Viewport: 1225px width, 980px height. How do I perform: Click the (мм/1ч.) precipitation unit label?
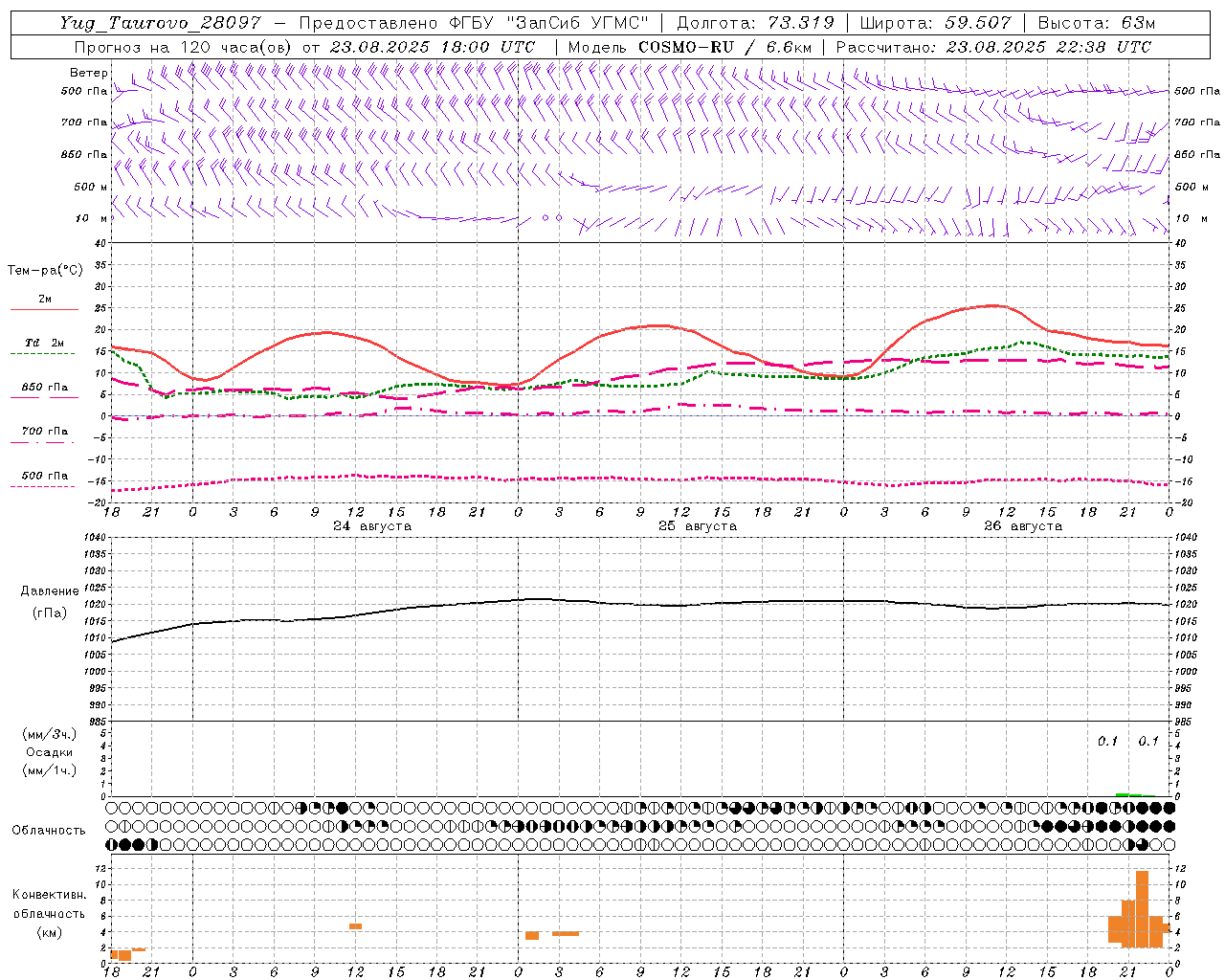tap(50, 770)
